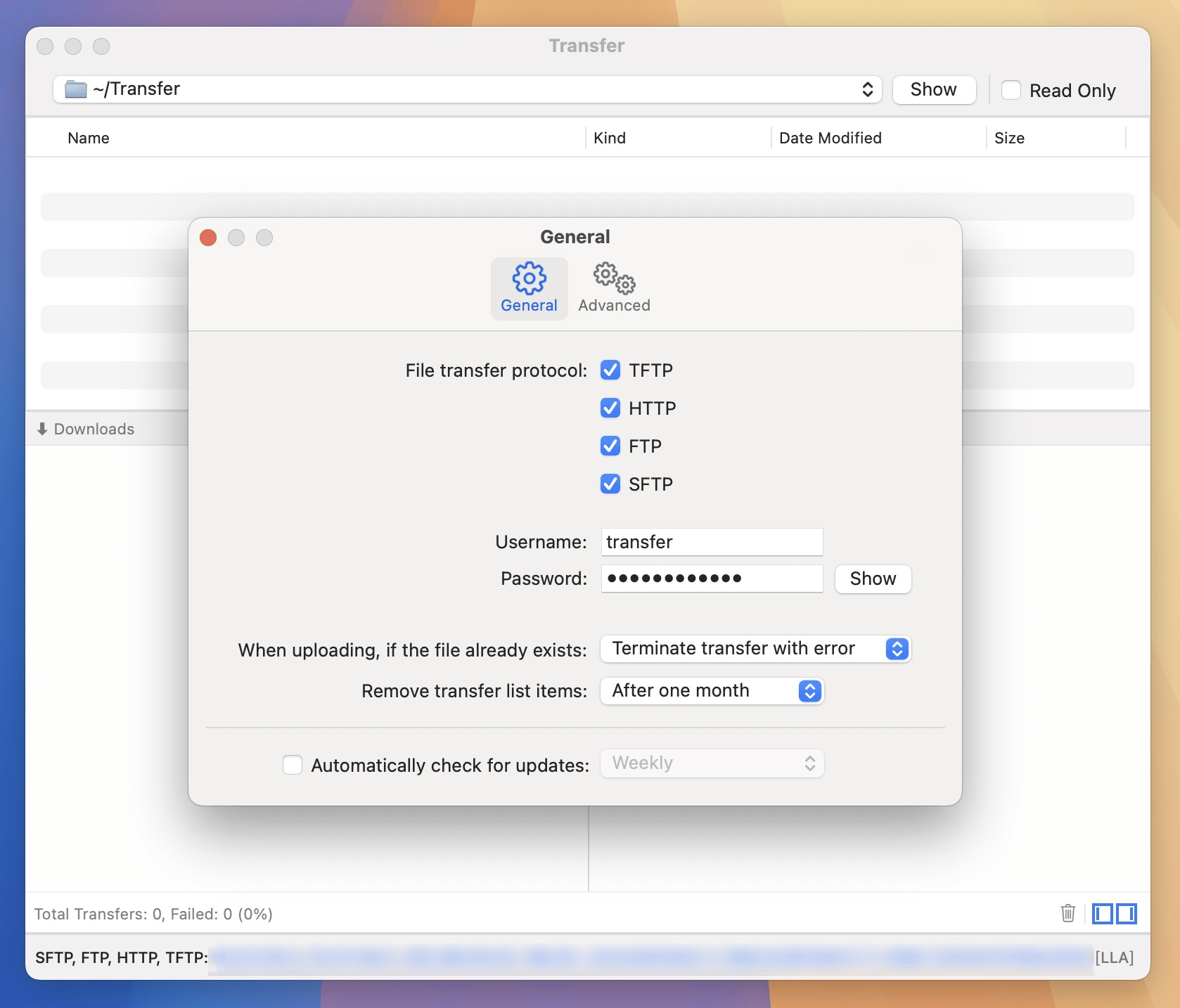Select the left split-view layout icon
This screenshot has width=1180, height=1008.
coord(1103,914)
